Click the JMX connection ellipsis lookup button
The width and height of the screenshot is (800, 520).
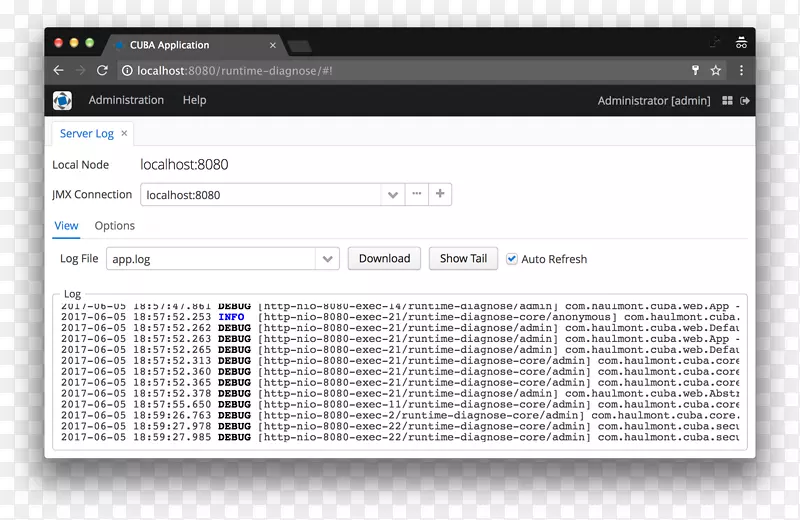click(x=416, y=194)
